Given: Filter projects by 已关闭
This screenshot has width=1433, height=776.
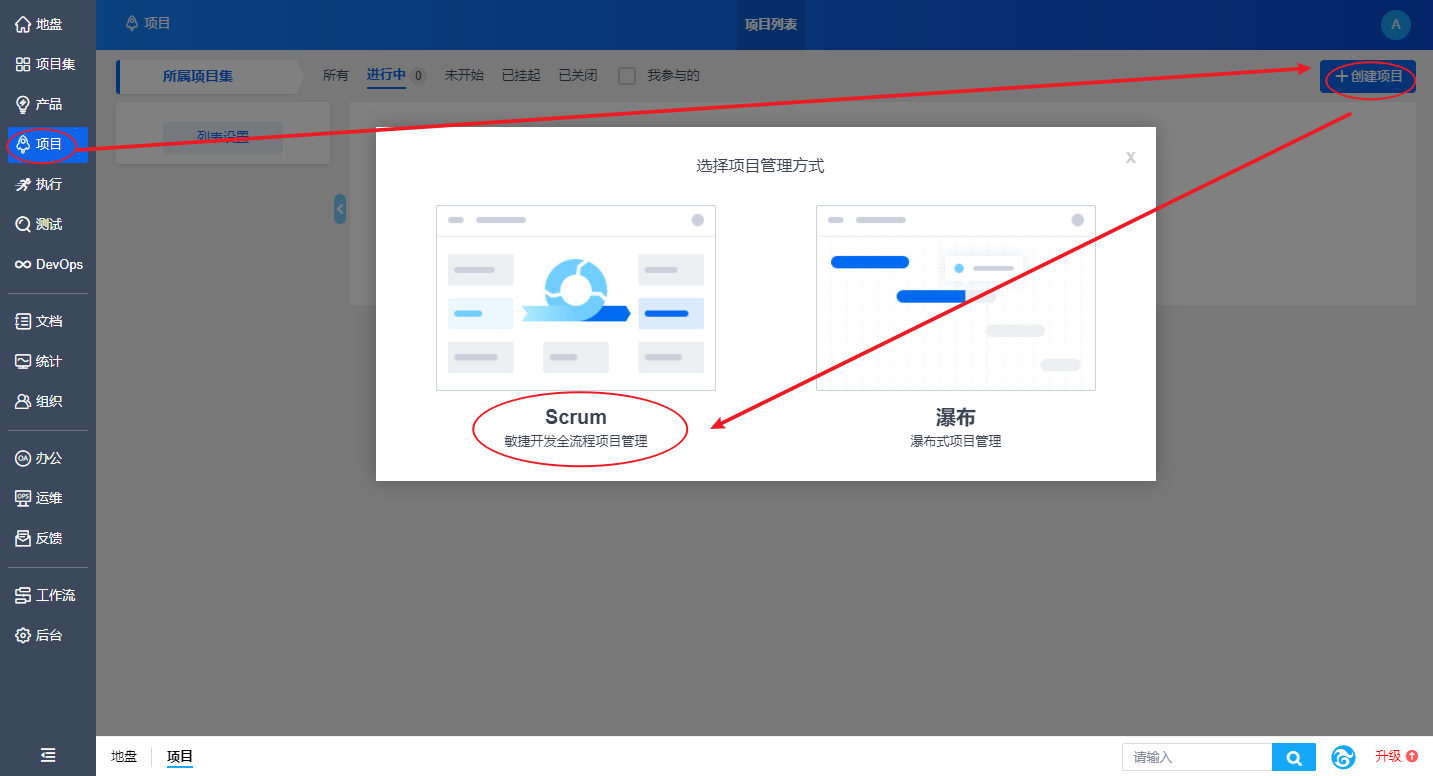Looking at the screenshot, I should (x=578, y=75).
